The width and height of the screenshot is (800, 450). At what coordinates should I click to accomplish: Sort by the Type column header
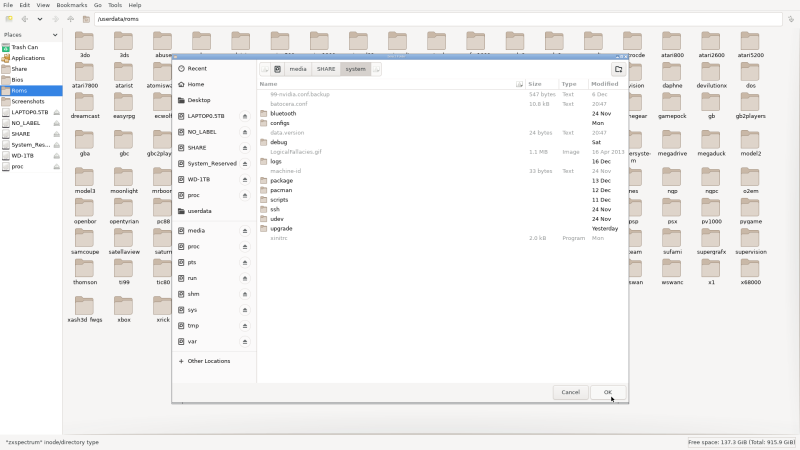tap(573, 84)
